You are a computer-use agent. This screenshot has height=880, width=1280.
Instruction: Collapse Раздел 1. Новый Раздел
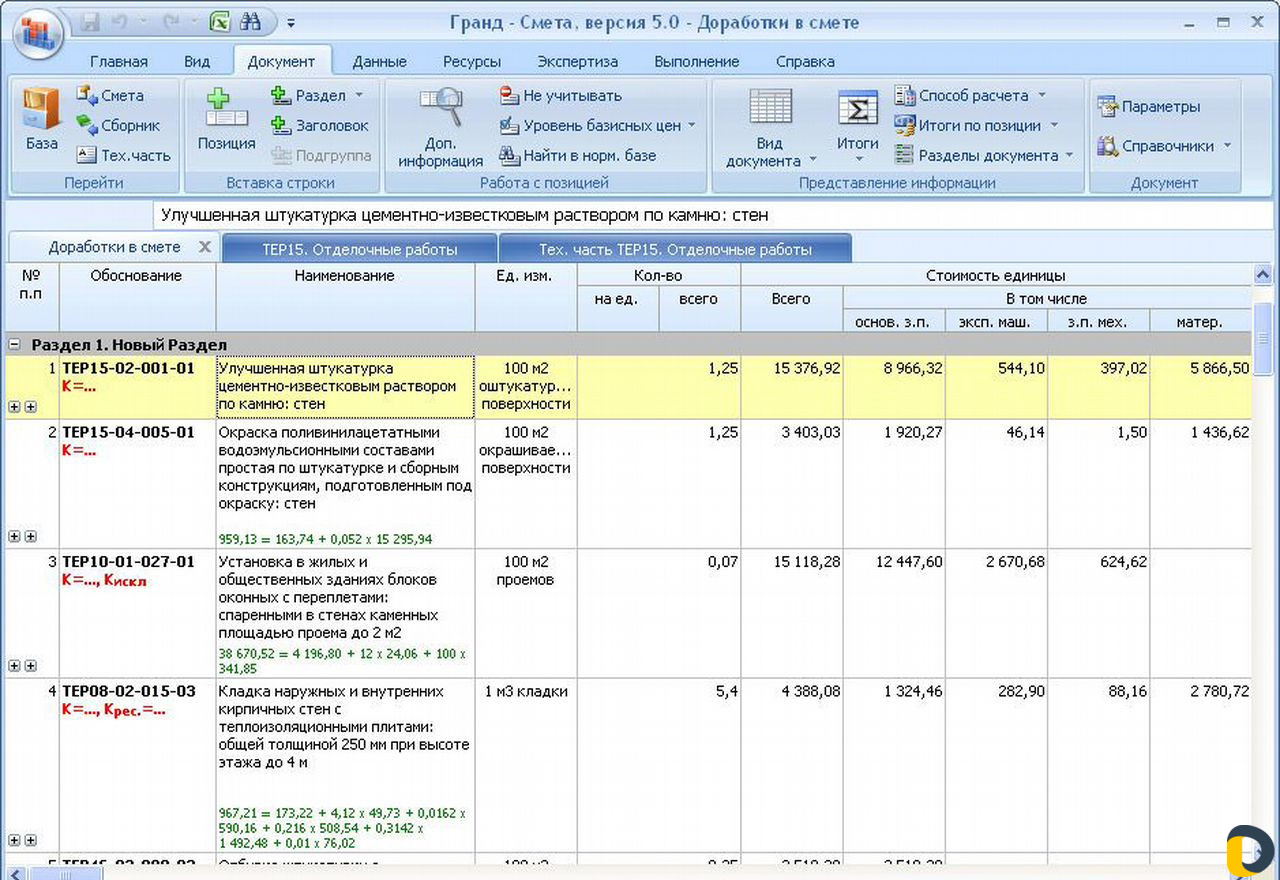point(15,344)
